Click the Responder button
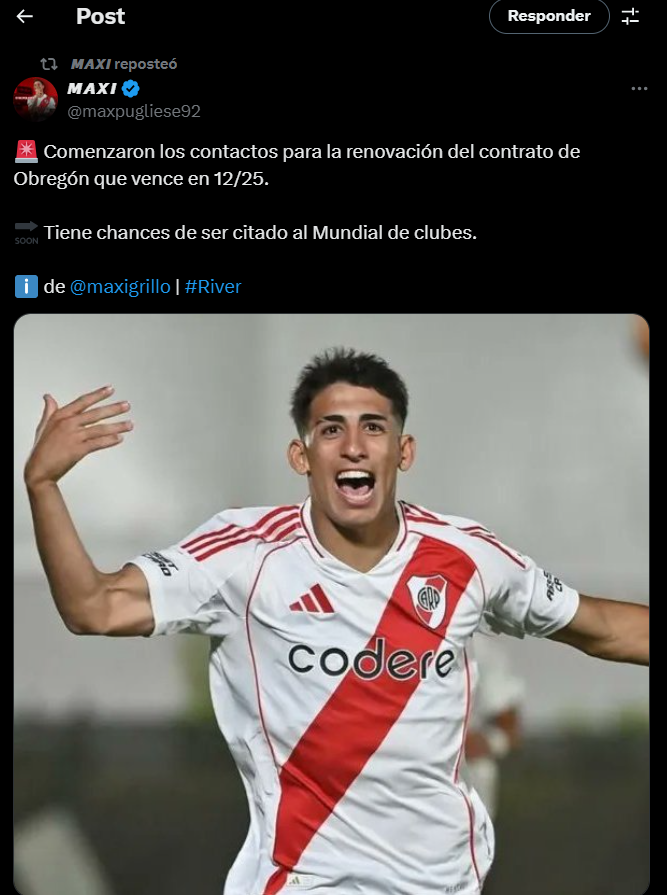667x895 pixels. click(x=549, y=16)
